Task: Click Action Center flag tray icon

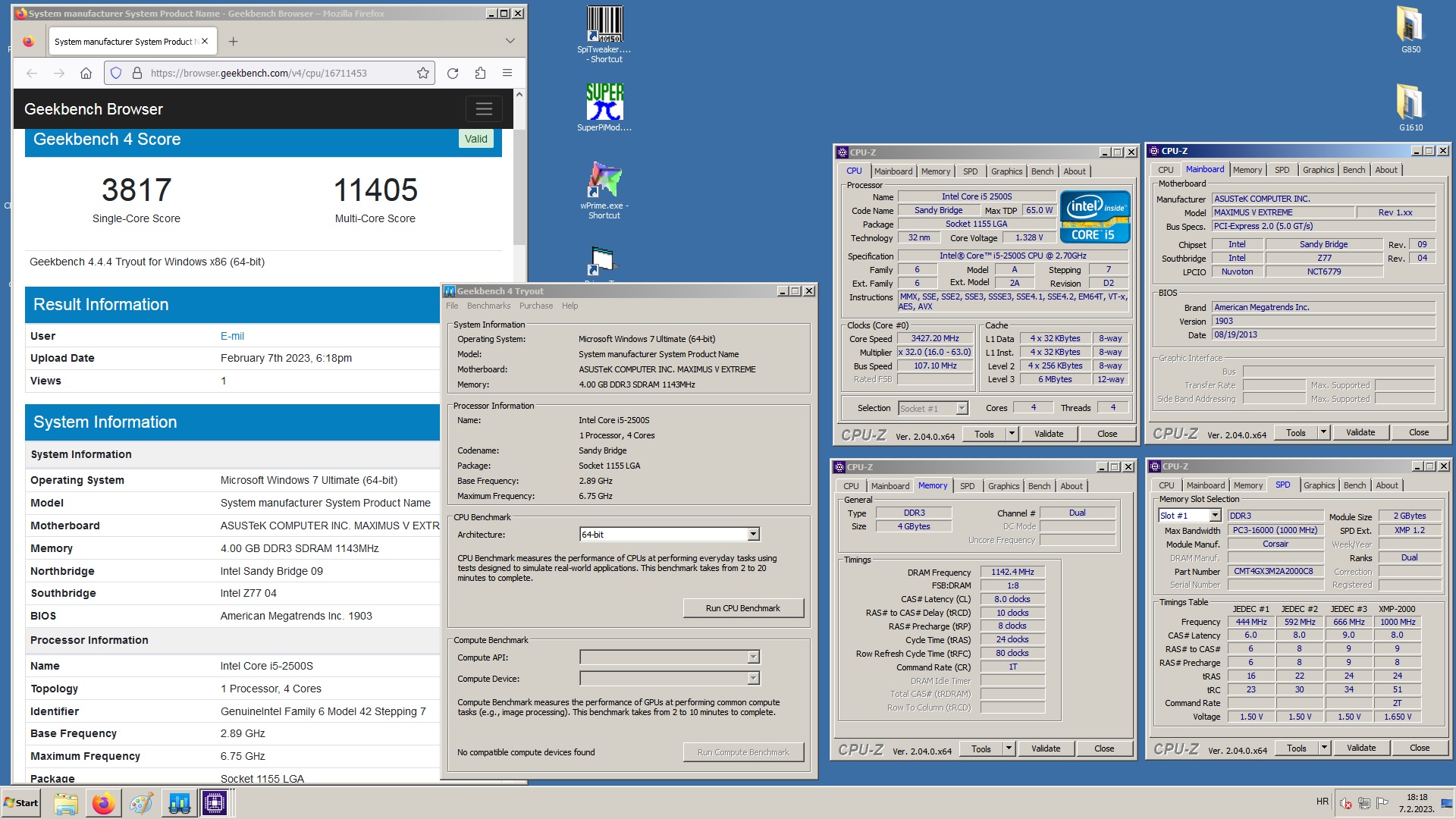Action: coord(1382,803)
